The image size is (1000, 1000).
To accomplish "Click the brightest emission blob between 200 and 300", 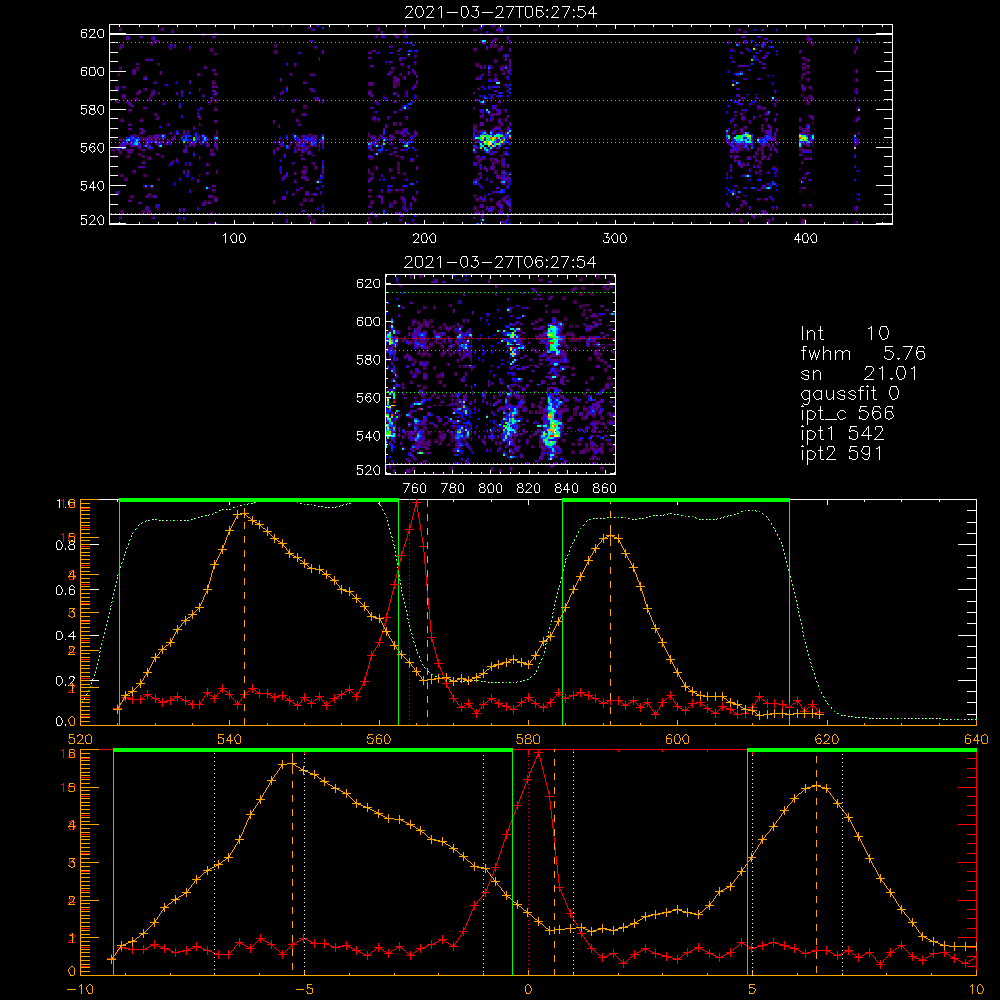I will (491, 140).
